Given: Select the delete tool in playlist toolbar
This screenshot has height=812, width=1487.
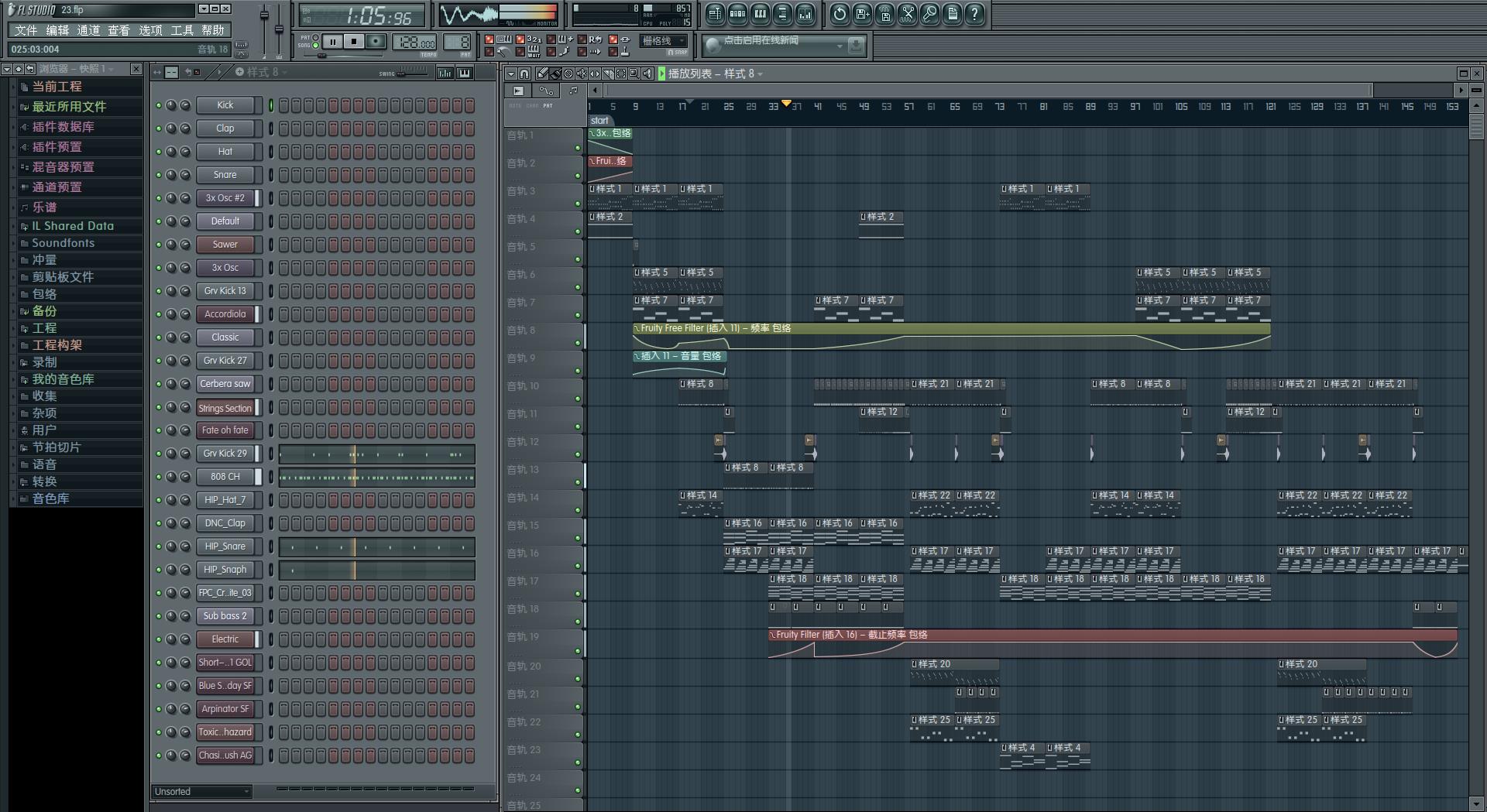Looking at the screenshot, I should click(568, 74).
